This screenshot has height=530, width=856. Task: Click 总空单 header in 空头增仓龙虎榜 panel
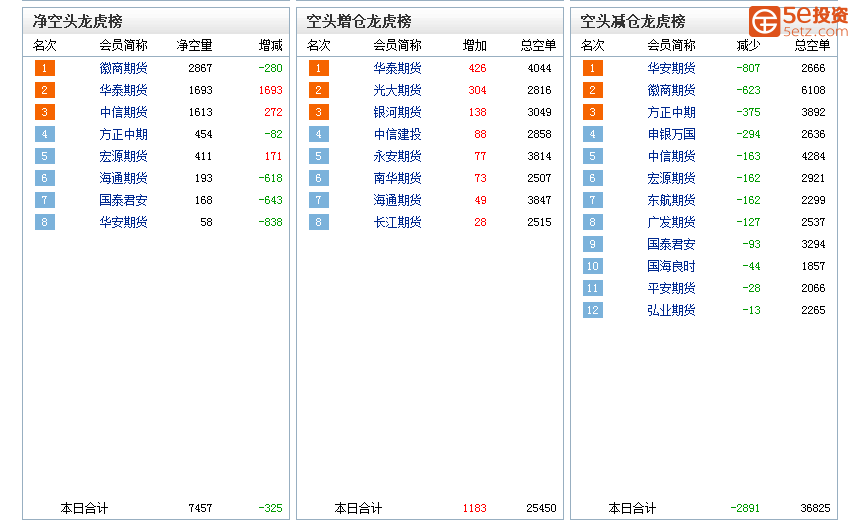tap(538, 45)
